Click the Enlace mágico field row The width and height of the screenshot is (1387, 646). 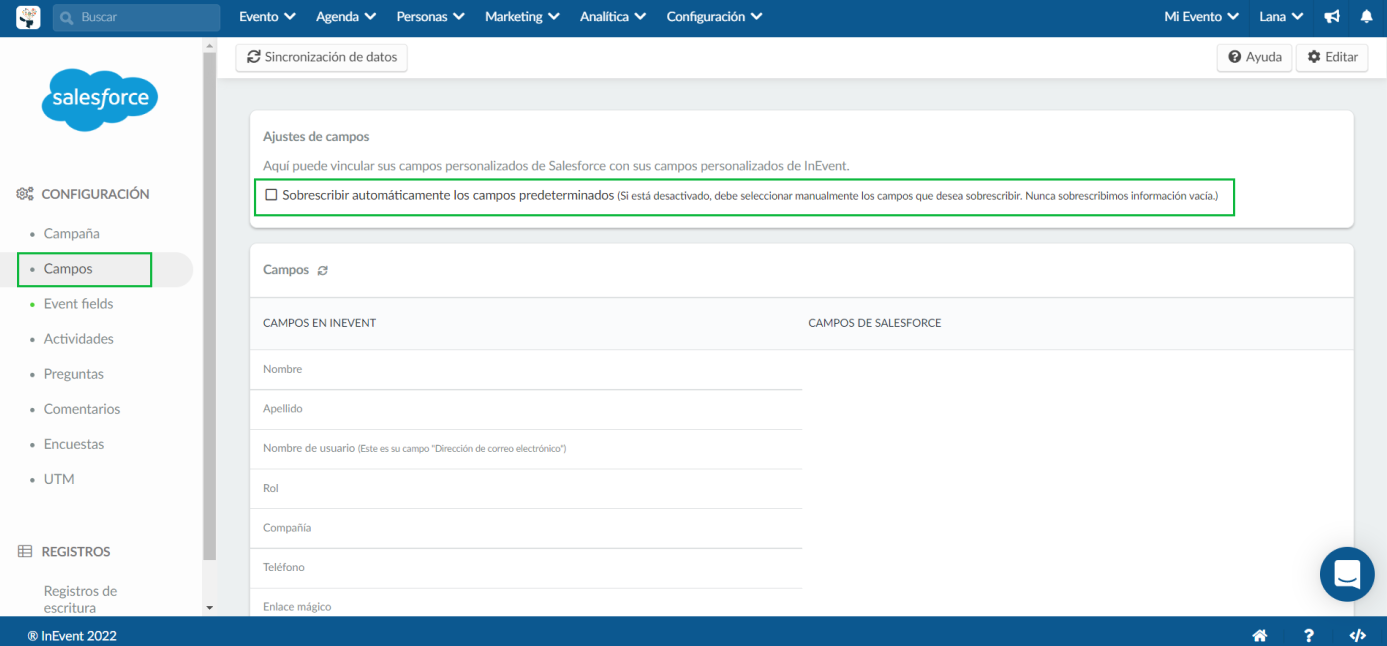pos(526,603)
